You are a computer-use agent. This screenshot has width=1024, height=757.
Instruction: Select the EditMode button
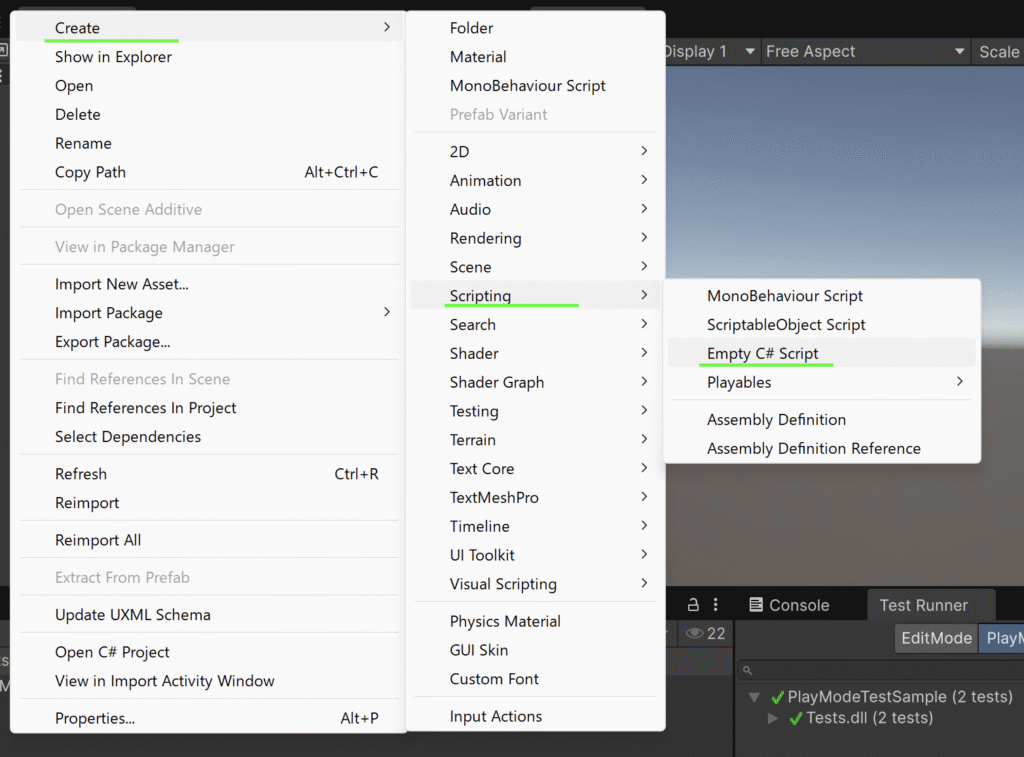pos(936,637)
